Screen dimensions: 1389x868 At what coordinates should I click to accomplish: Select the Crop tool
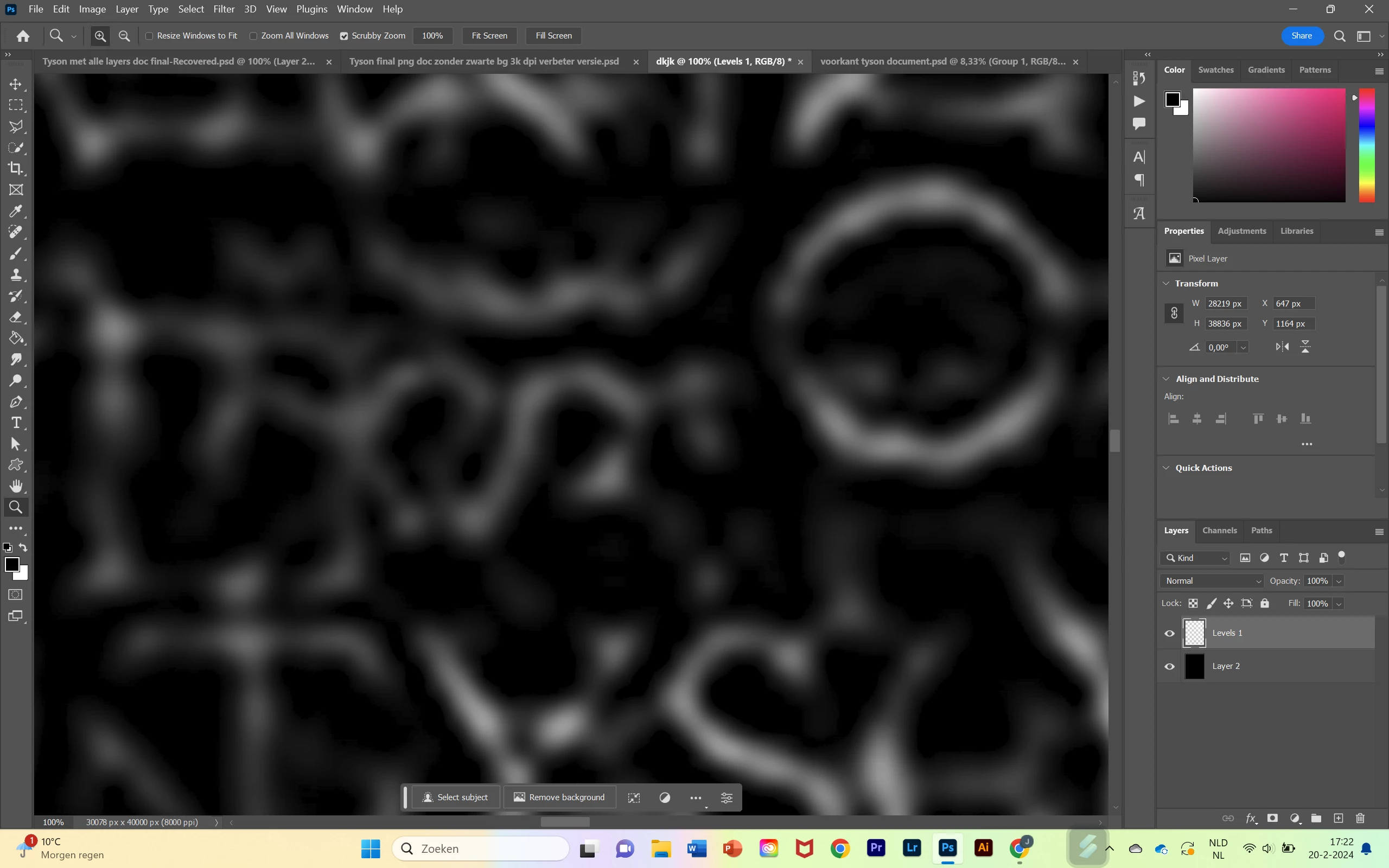pyautogui.click(x=16, y=168)
